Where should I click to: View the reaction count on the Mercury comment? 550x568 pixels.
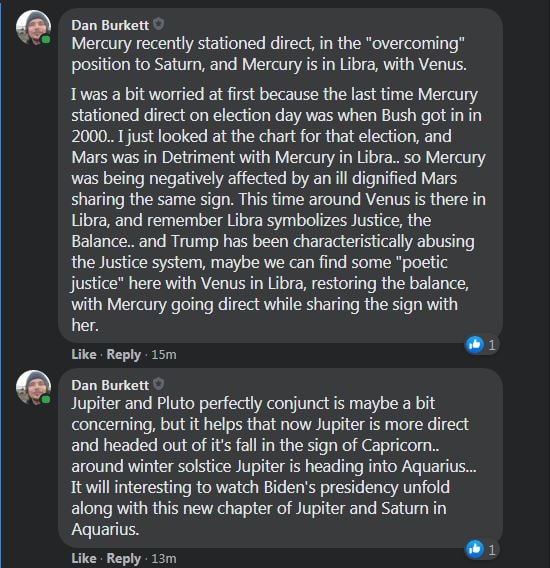492,344
